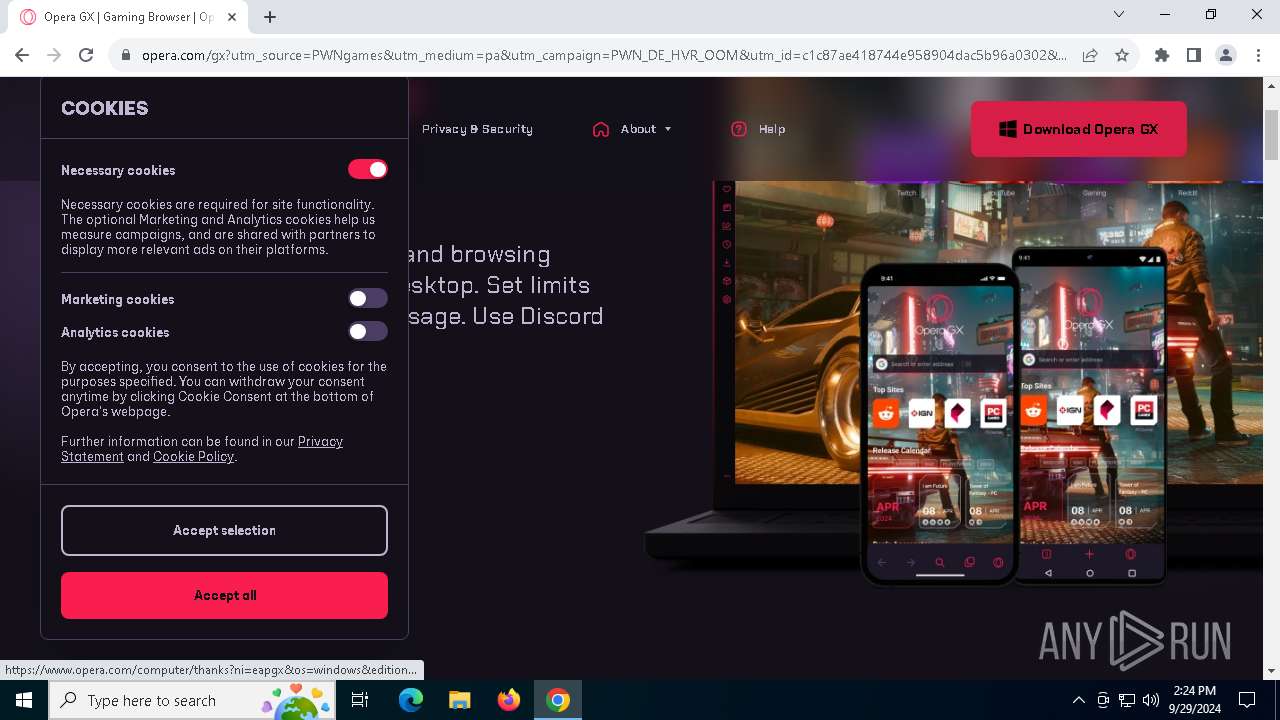The image size is (1280, 720).
Task: Click Download Opera GX button
Action: point(1079,129)
